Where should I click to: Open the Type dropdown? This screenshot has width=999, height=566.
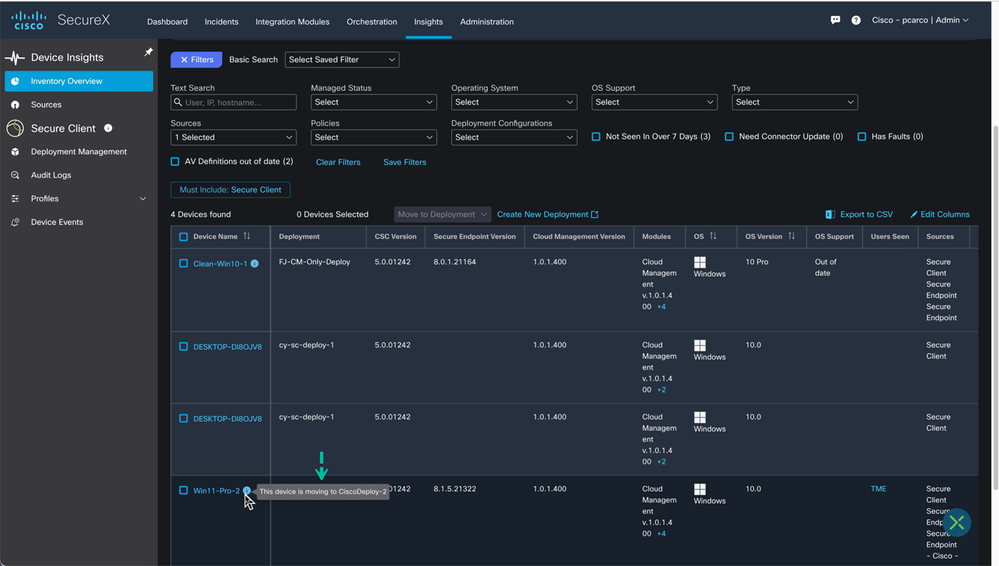pyautogui.click(x=794, y=102)
